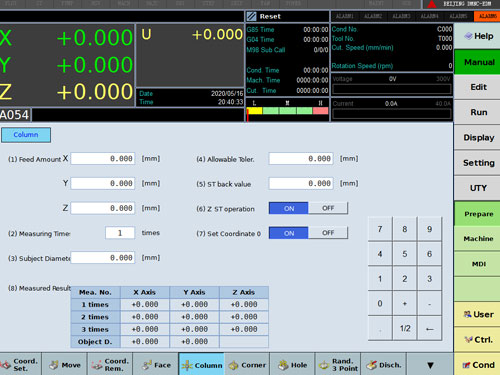The width and height of the screenshot is (500, 375).
Task: Open the Cond panel button
Action: (x=478, y=364)
